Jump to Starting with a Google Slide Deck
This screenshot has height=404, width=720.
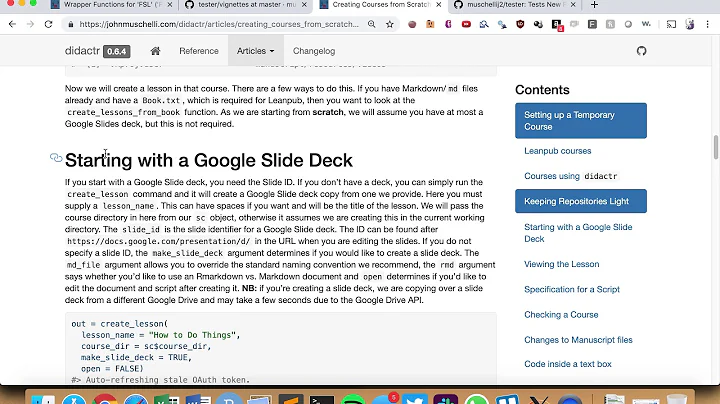[x=578, y=233]
